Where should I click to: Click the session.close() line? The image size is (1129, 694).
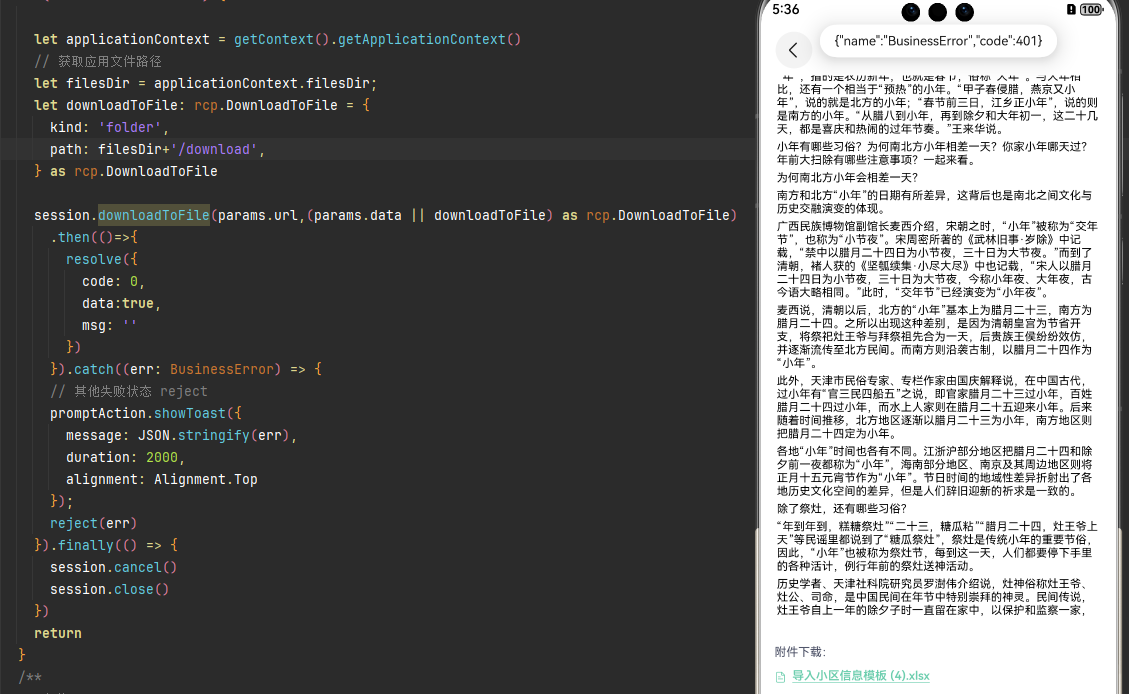(x=109, y=590)
